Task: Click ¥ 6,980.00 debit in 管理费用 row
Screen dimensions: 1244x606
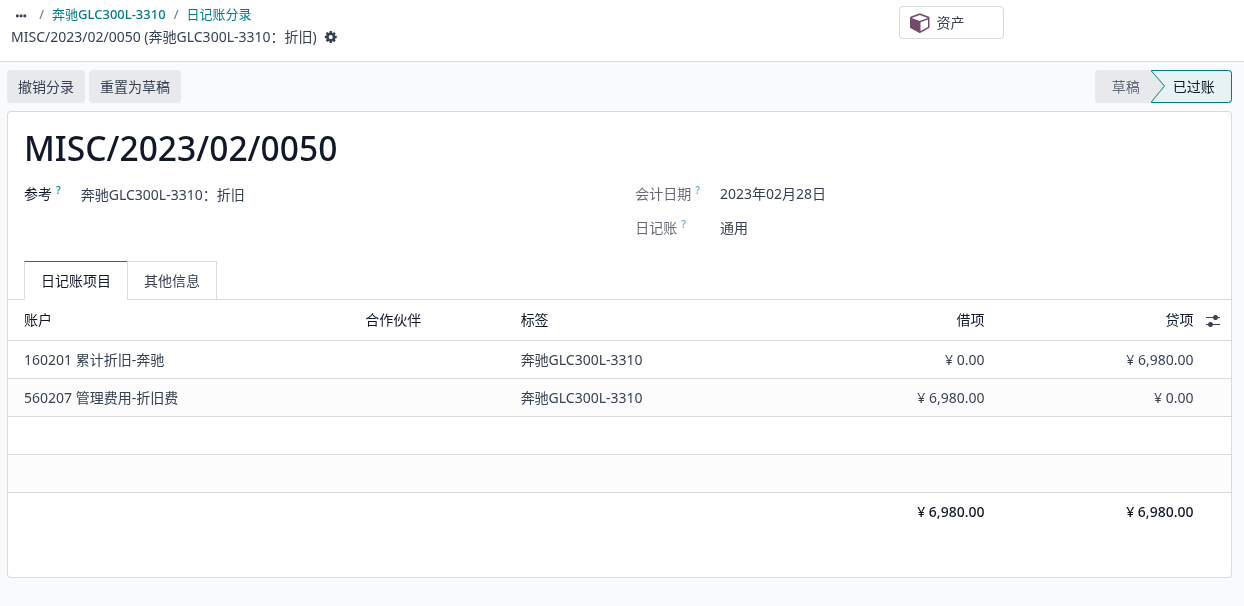Action: (x=951, y=398)
